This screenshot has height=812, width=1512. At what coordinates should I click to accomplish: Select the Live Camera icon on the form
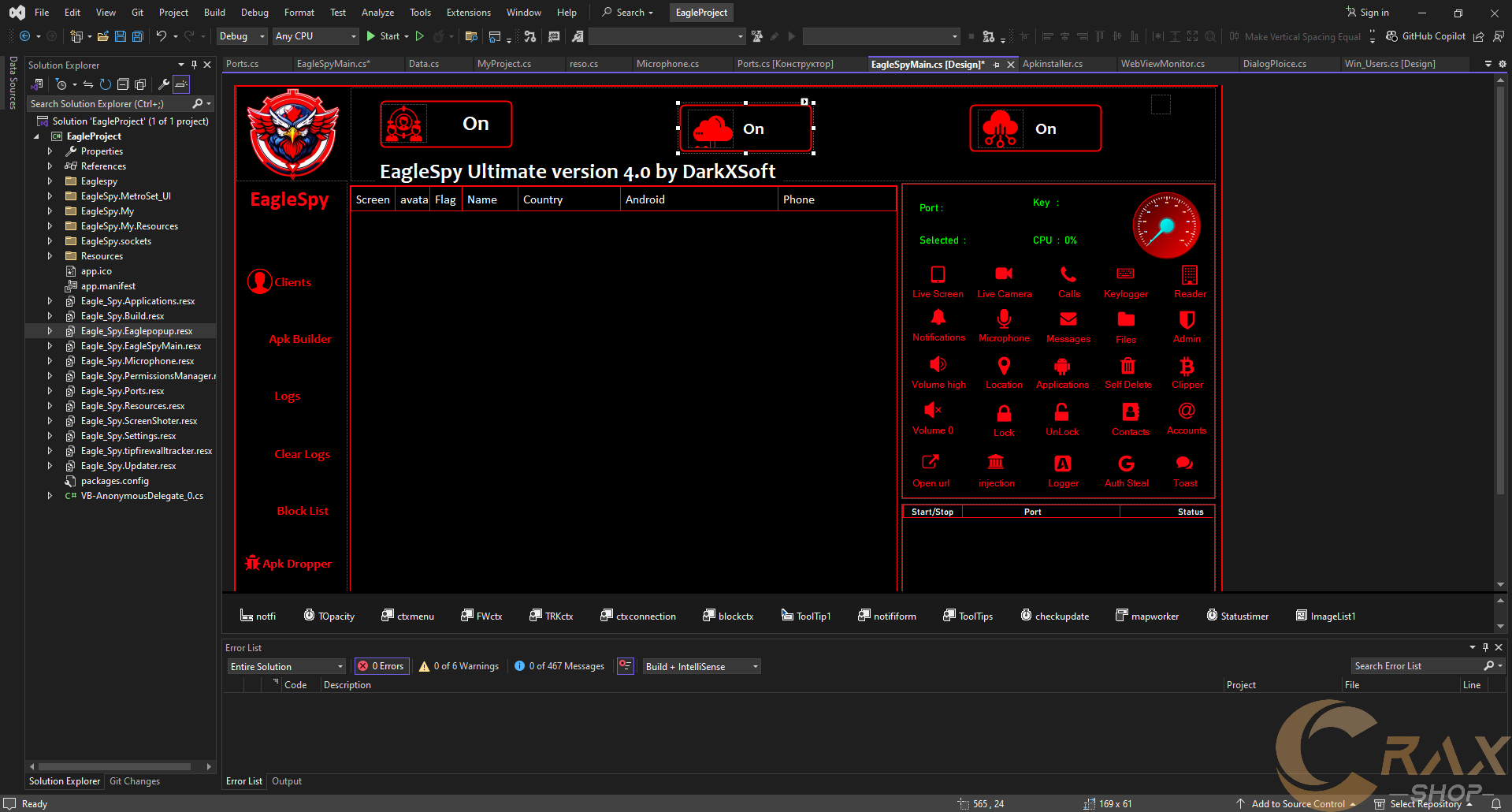coord(1004,274)
